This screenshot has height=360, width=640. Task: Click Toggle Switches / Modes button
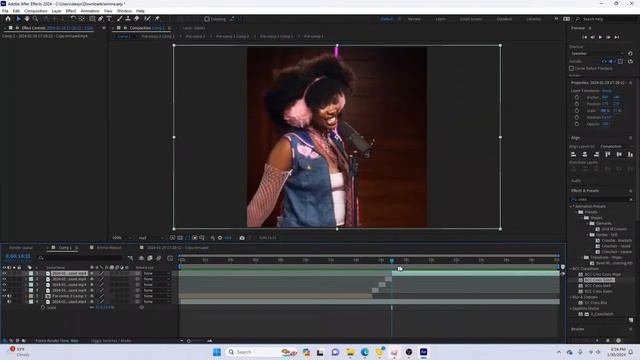coord(111,340)
